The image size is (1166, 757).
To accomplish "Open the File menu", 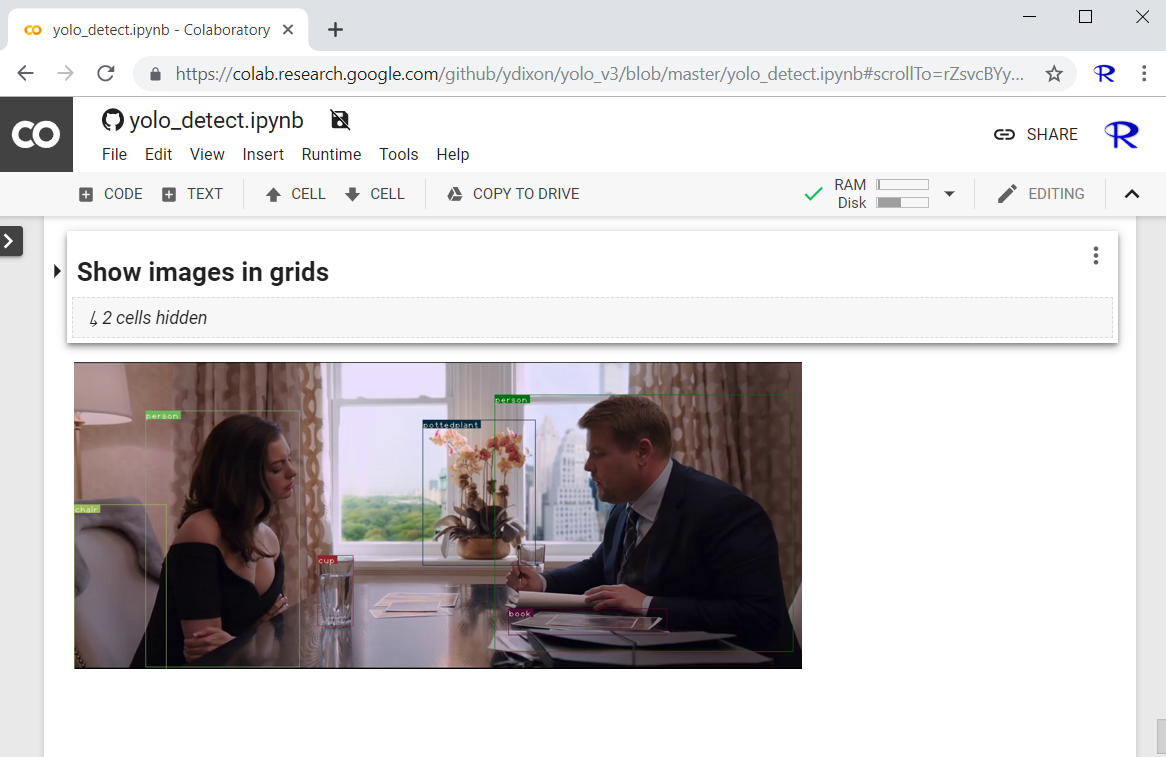I will pos(115,154).
